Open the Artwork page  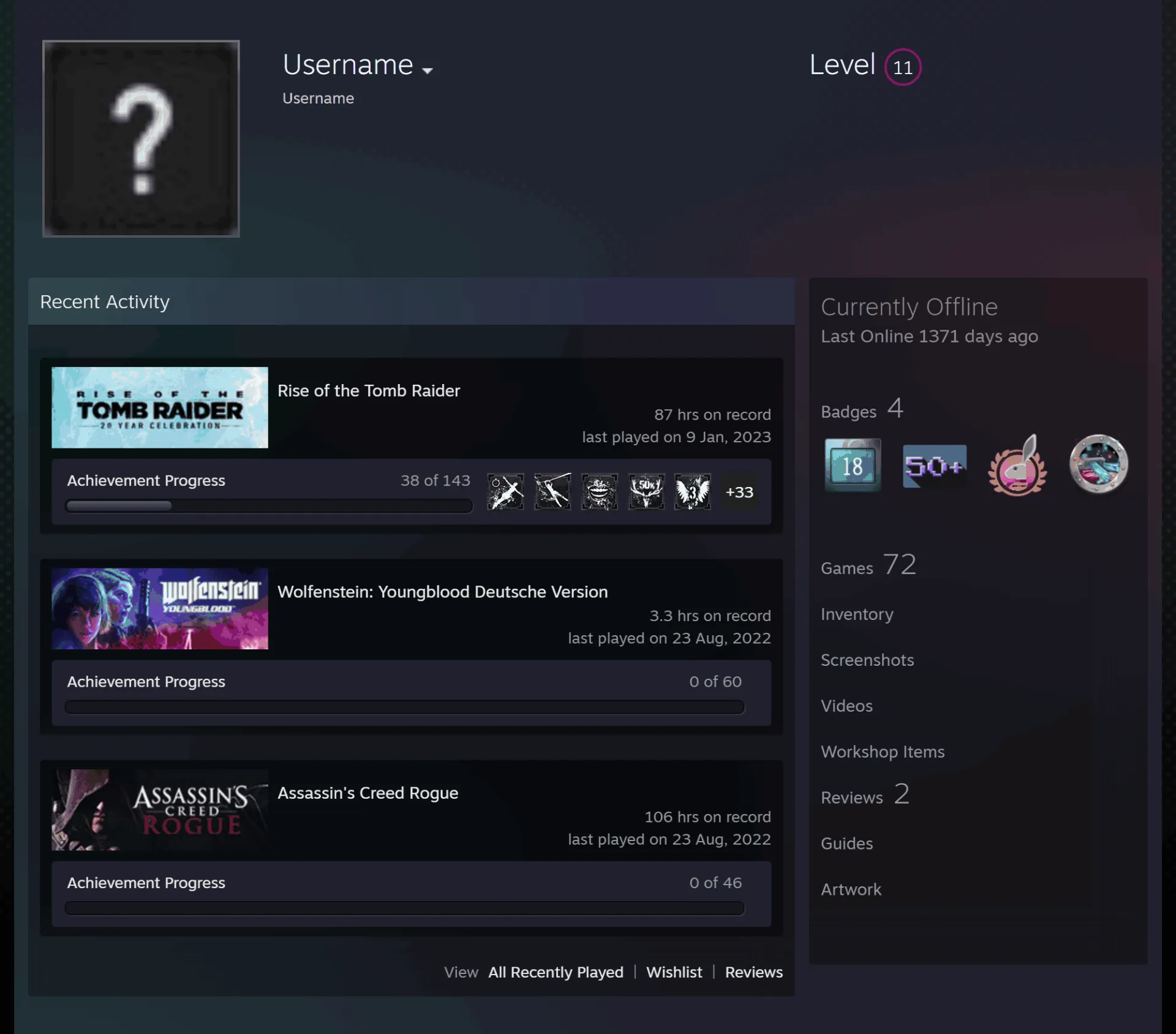click(x=851, y=889)
